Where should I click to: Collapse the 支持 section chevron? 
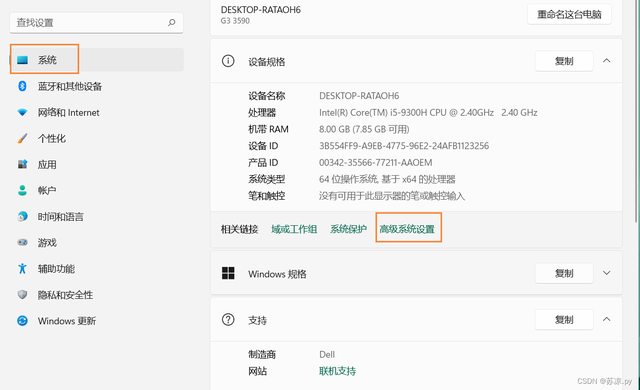(x=607, y=319)
